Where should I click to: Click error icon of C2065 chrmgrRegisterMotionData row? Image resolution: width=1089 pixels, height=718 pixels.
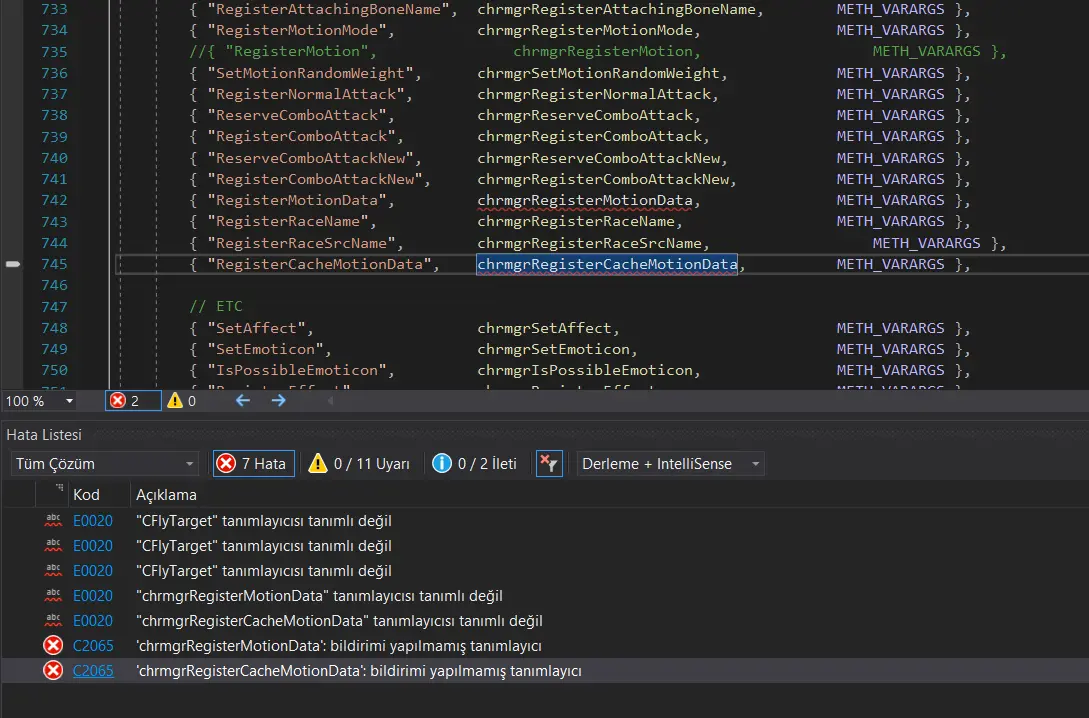53,646
